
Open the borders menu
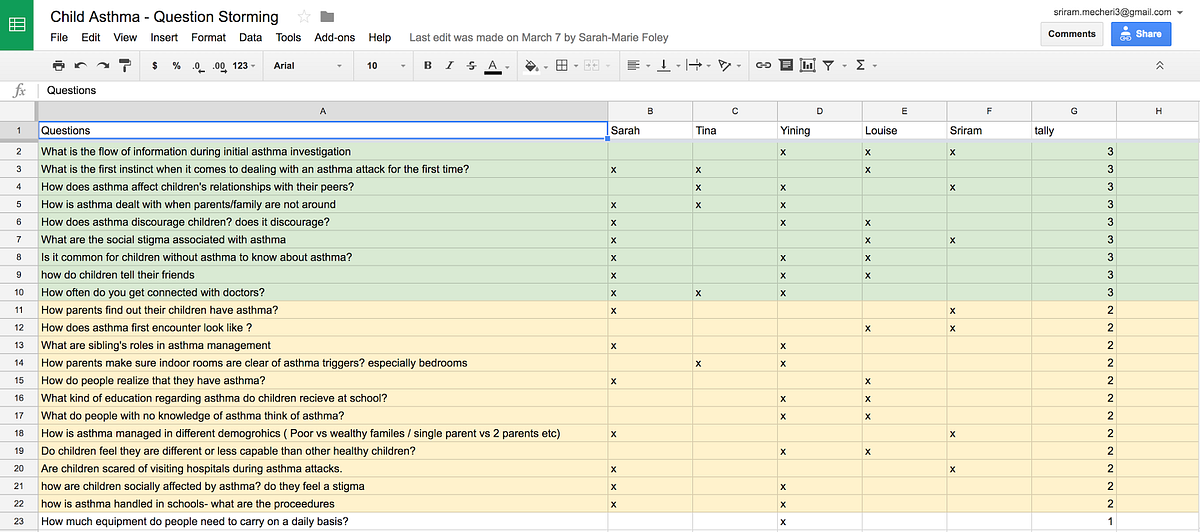point(565,65)
